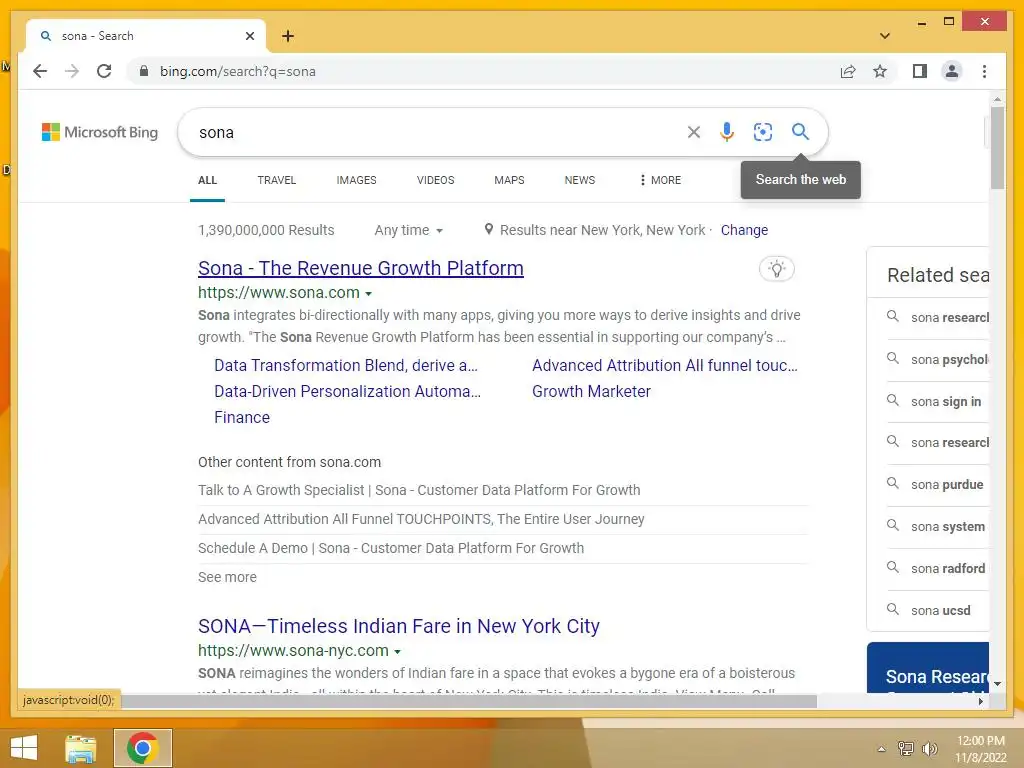The image size is (1024, 768).
Task: Open SONA Timeless Indian Fare result
Action: point(398,626)
